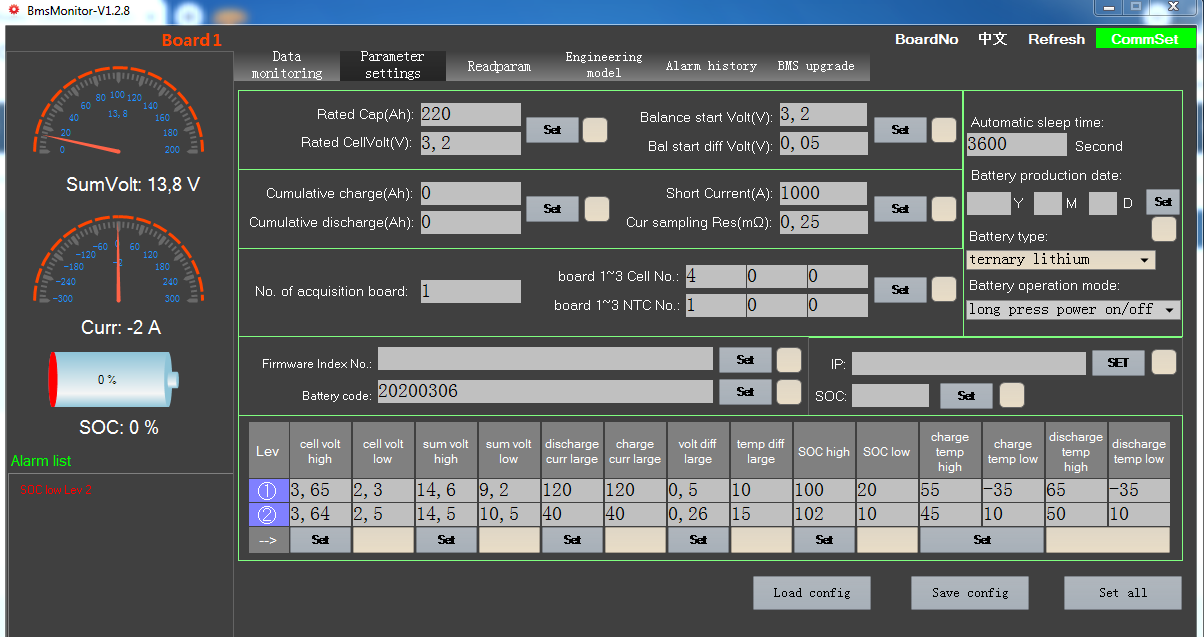The width and height of the screenshot is (1204, 637).
Task: Select the level 2 circled number row header
Action: pyautogui.click(x=267, y=514)
